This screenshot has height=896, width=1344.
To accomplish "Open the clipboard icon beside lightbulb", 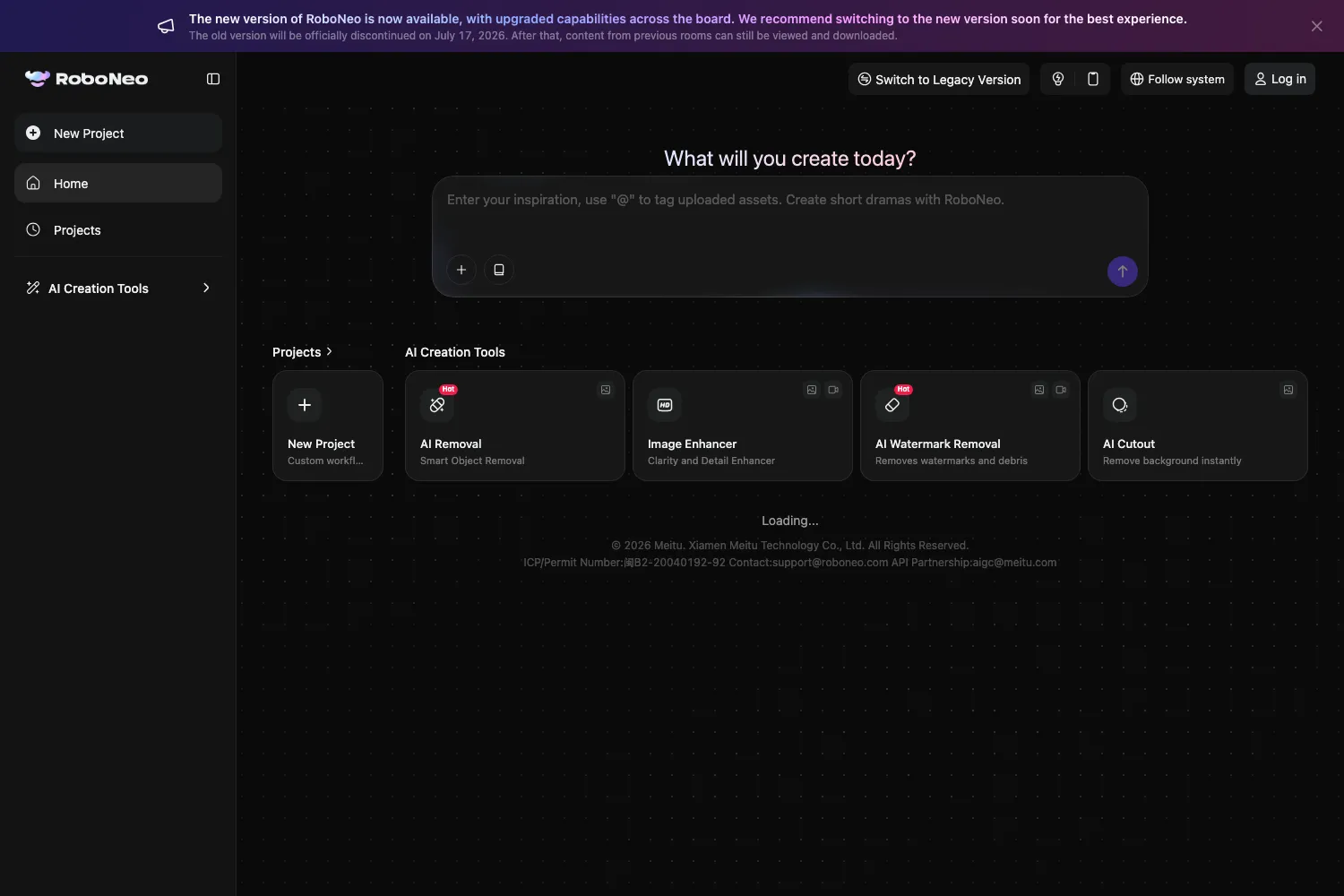I will (1093, 79).
